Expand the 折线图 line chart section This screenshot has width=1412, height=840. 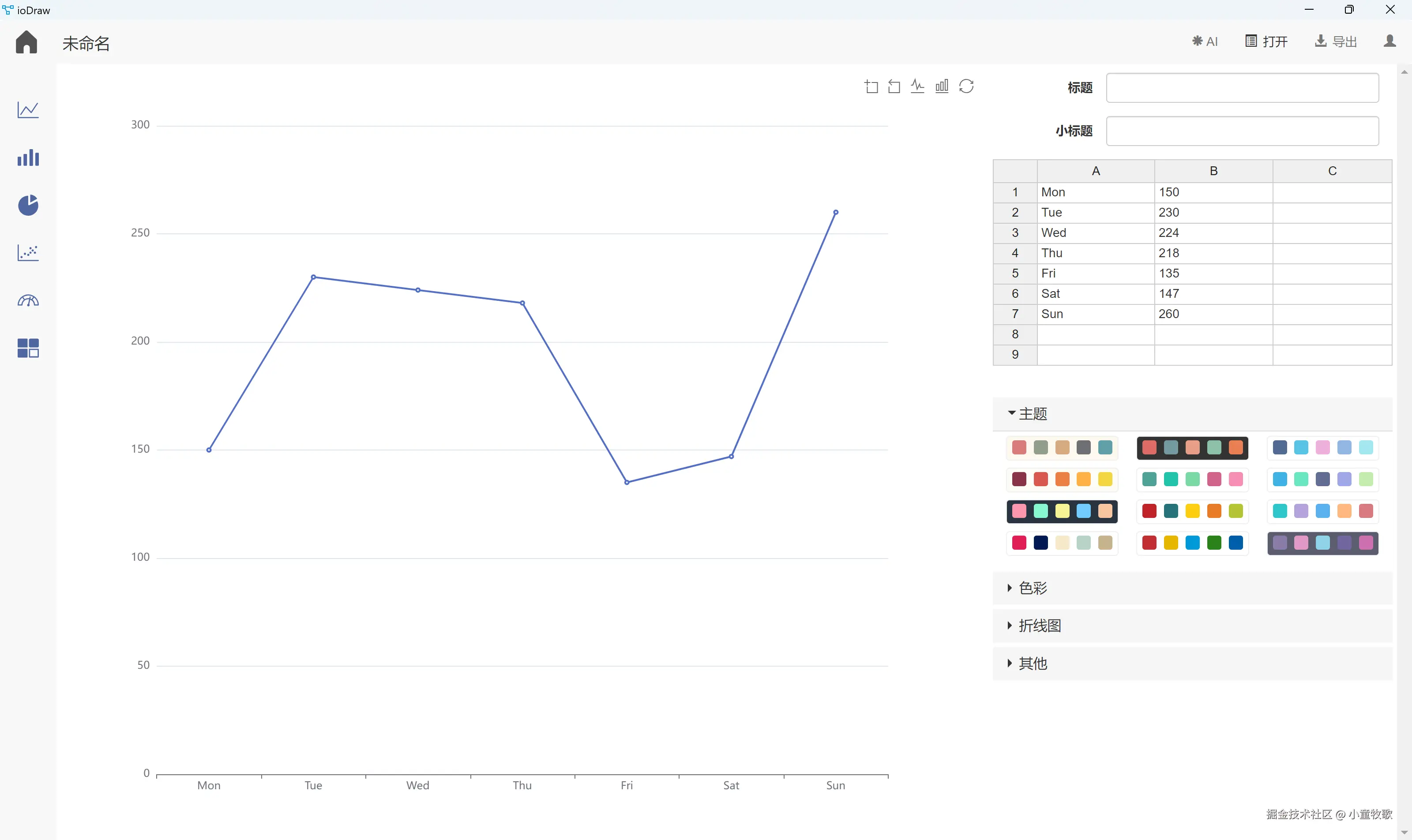(1039, 626)
